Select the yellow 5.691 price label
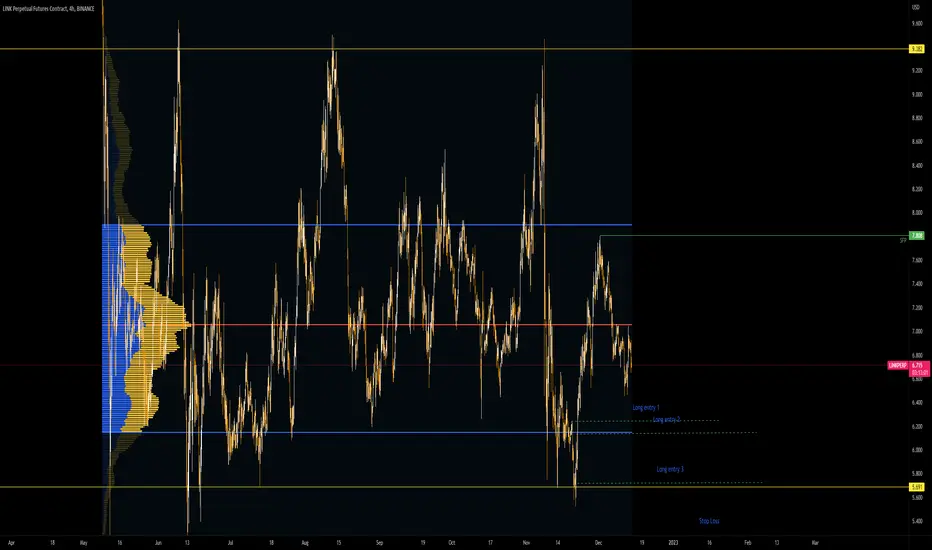The height and width of the screenshot is (550, 932). tap(917, 487)
